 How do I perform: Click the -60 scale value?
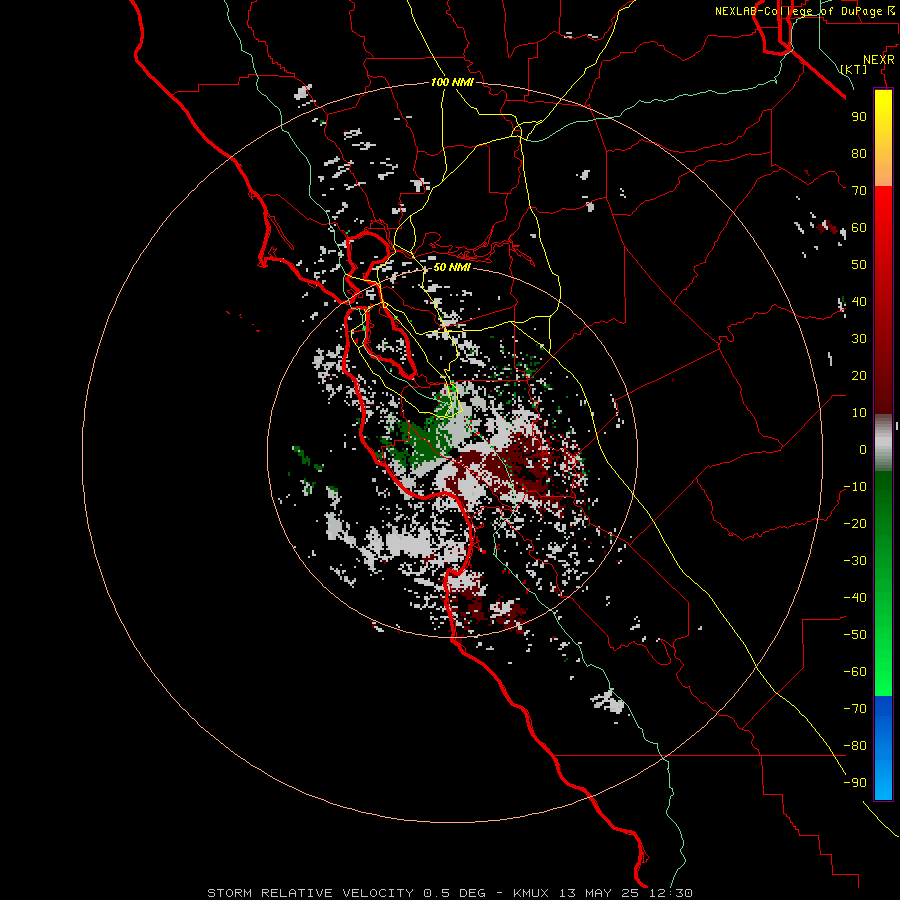(x=855, y=672)
